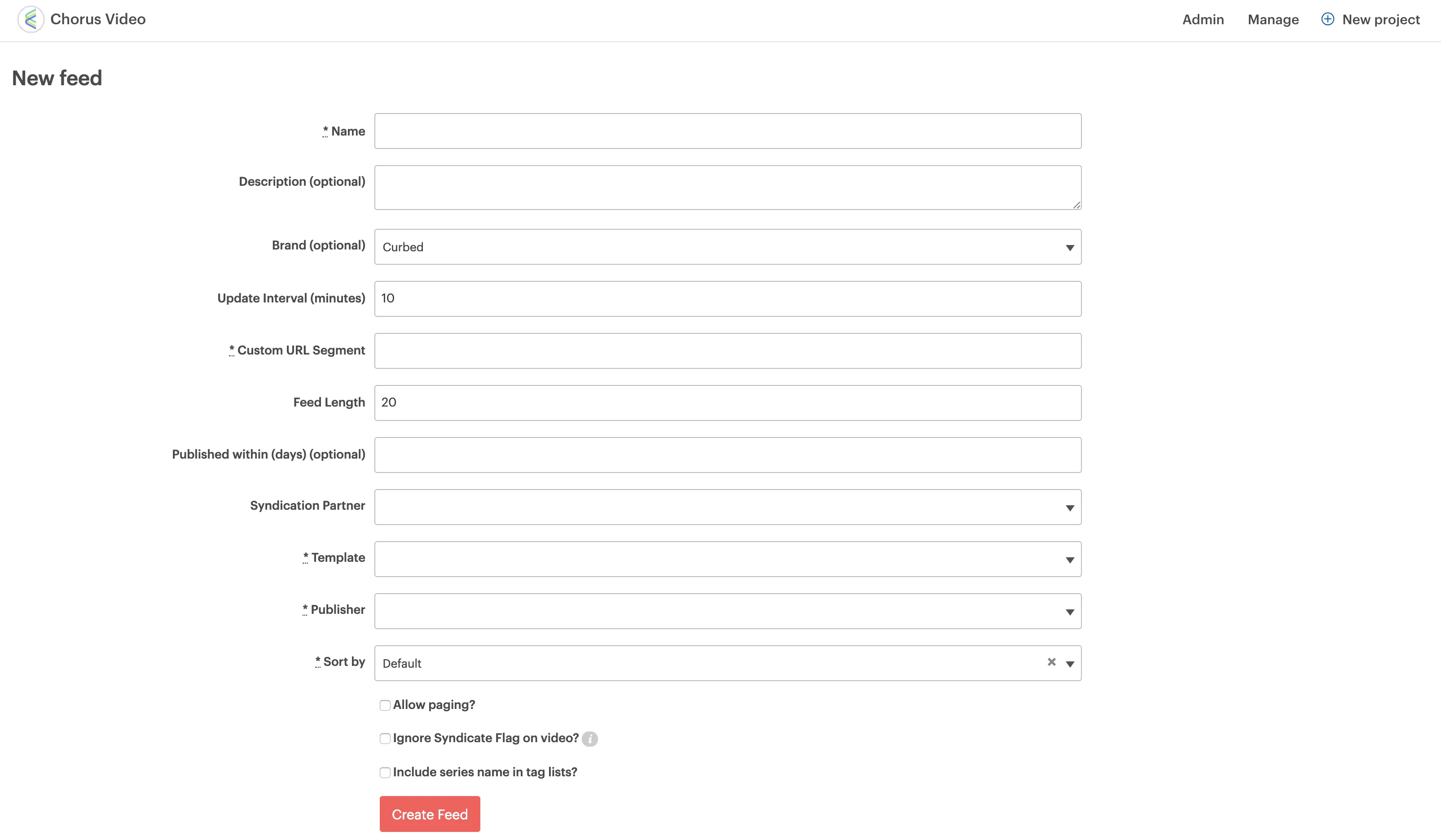Click the Create Feed button
Image resolution: width=1441 pixels, height=840 pixels.
[430, 814]
